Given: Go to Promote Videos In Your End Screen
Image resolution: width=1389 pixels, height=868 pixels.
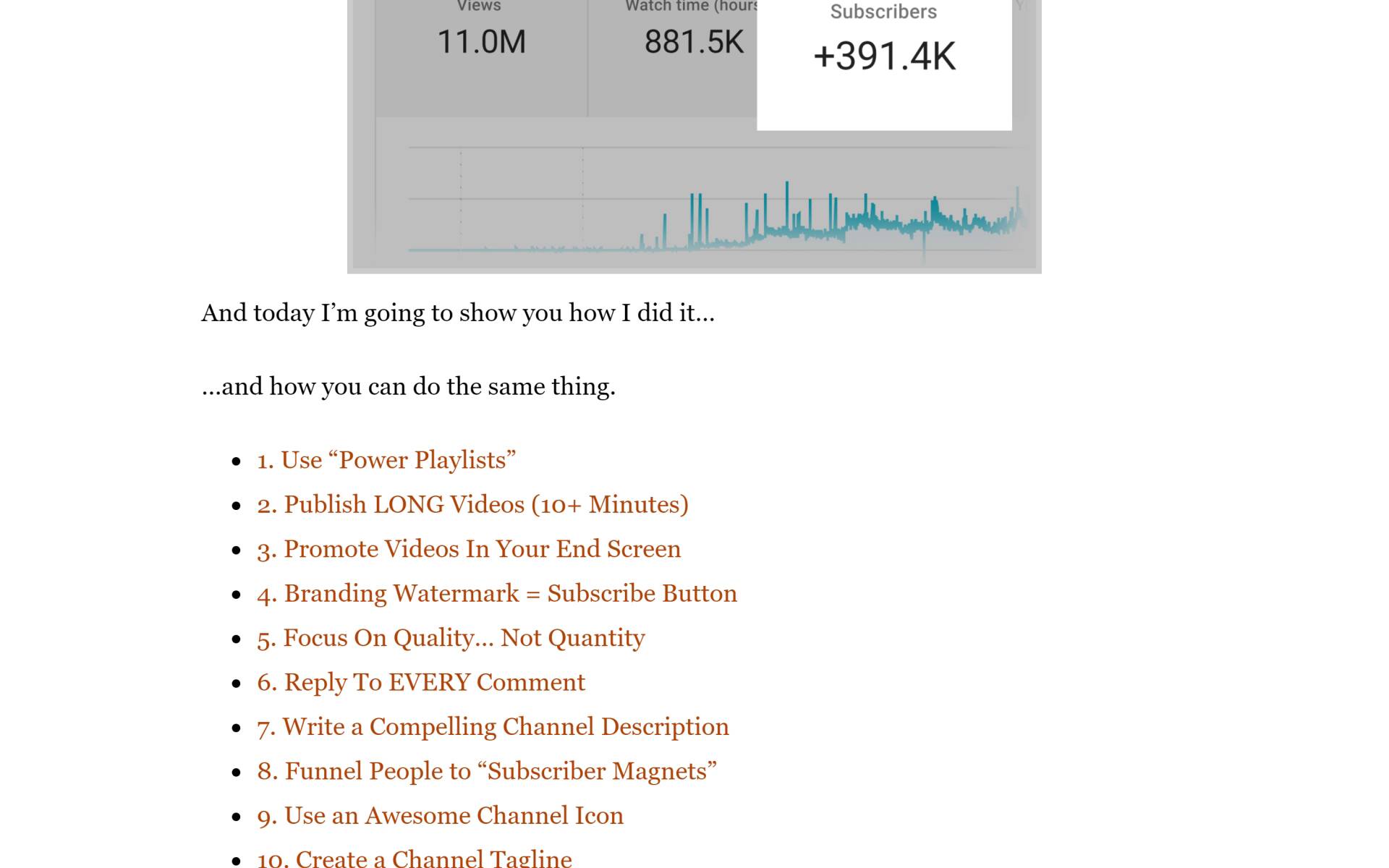Looking at the screenshot, I should click(x=469, y=549).
